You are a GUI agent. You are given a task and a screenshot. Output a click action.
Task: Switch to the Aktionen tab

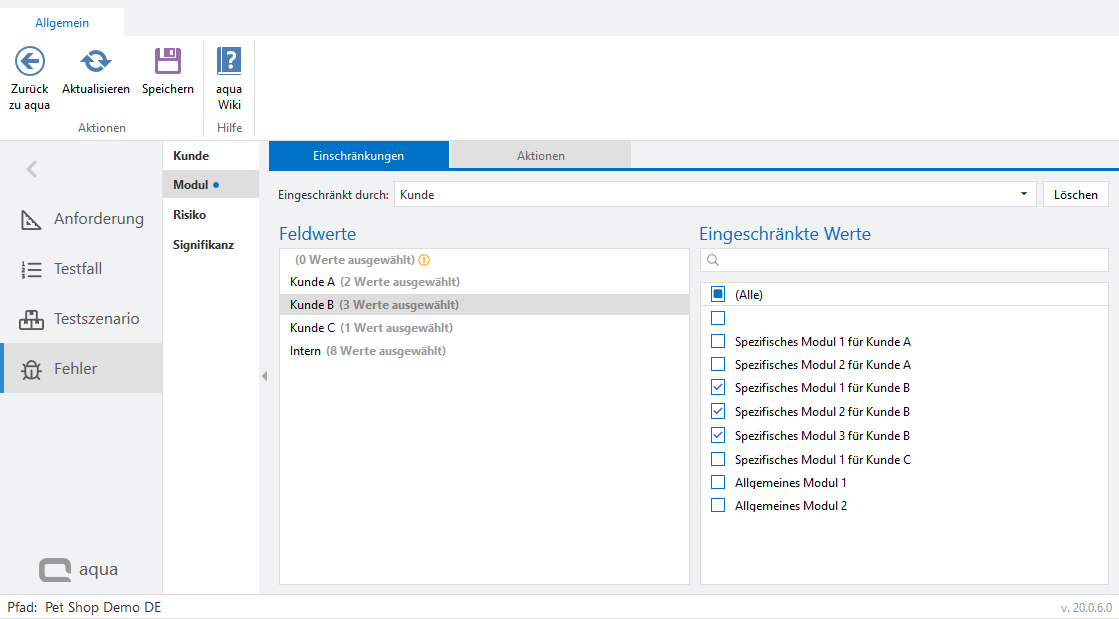pyautogui.click(x=540, y=156)
